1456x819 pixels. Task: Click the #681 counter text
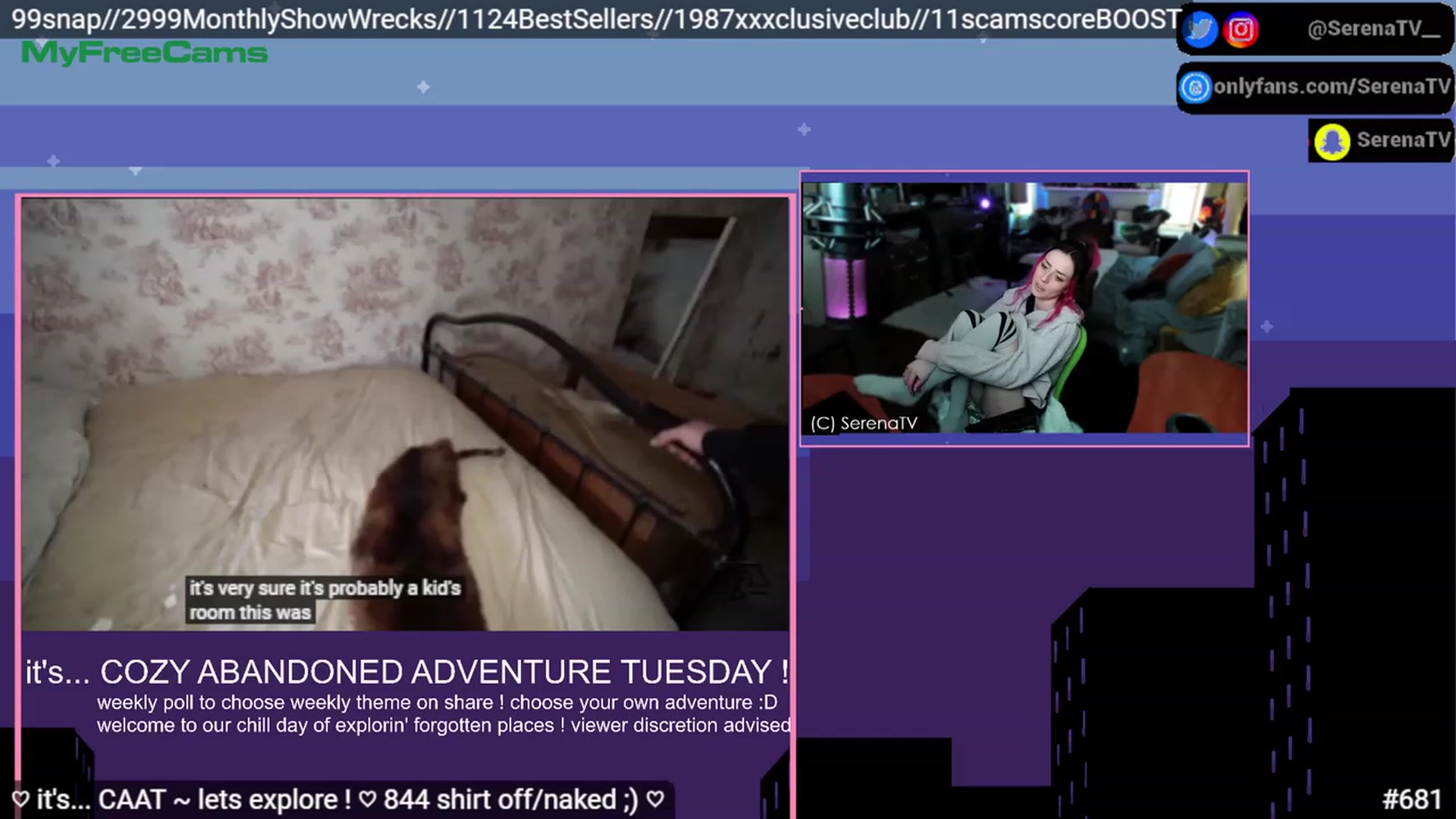(x=1412, y=799)
